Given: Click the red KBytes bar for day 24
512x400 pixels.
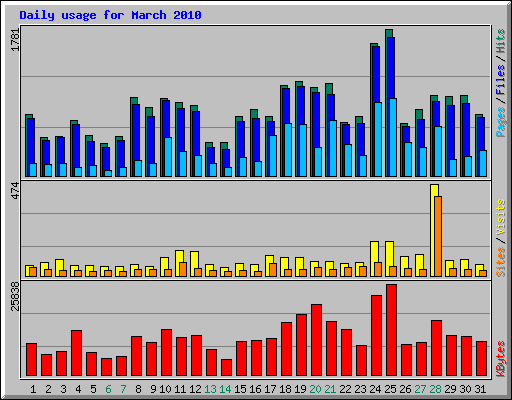Looking at the screenshot, I should 376,336.
